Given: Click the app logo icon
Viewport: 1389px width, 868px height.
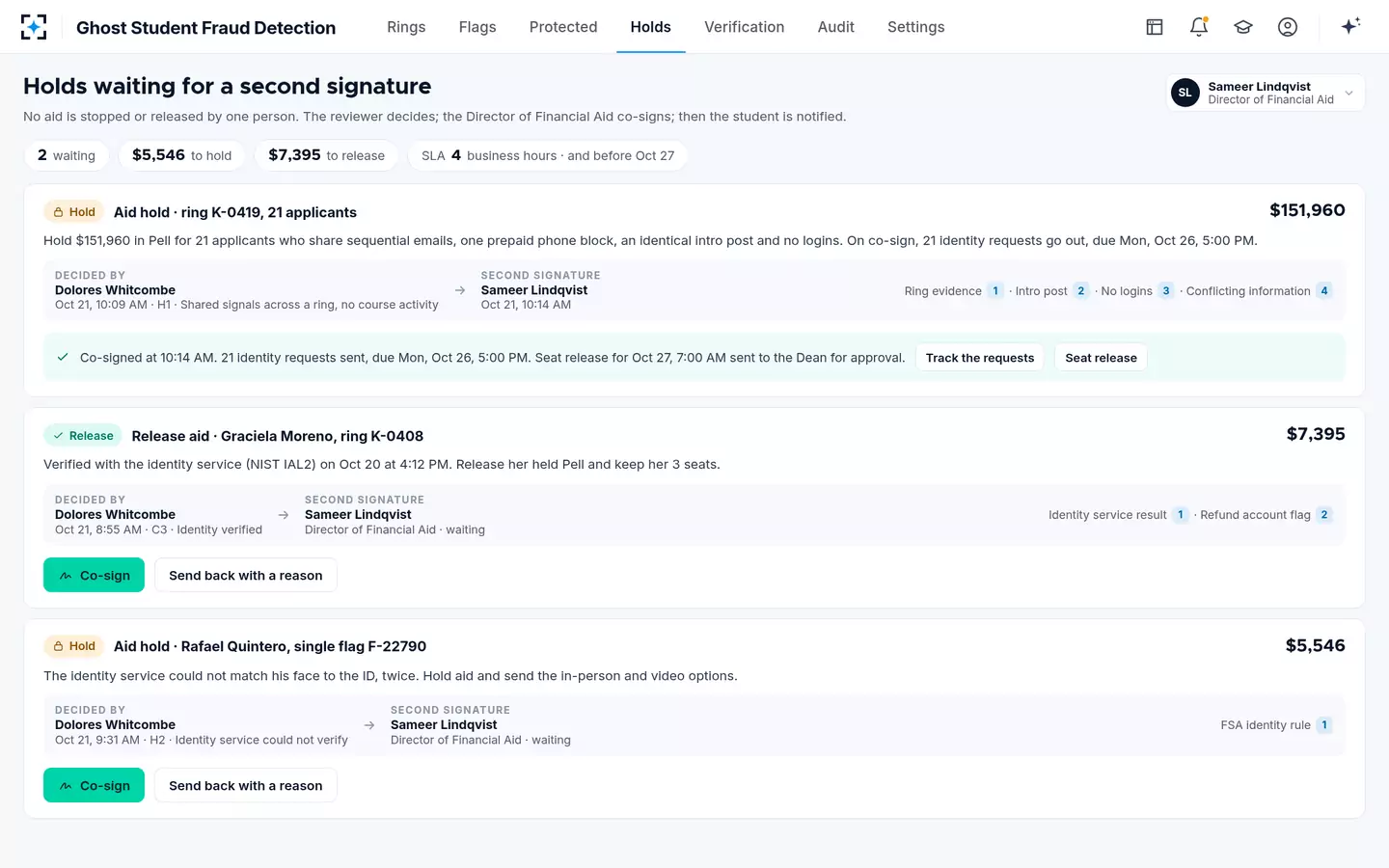Looking at the screenshot, I should [34, 27].
